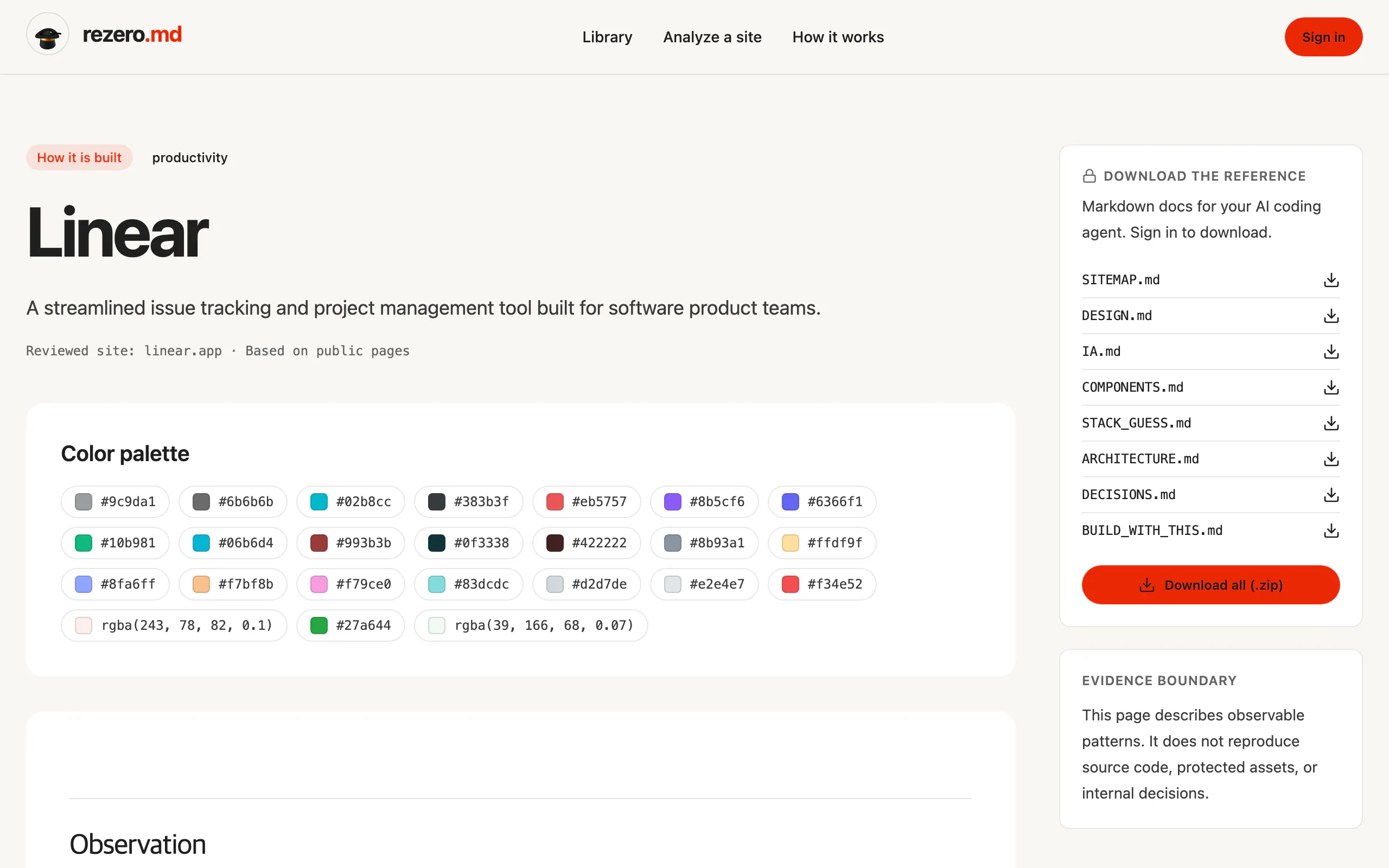Go to Analyze a site
The width and height of the screenshot is (1389, 868).
click(712, 37)
